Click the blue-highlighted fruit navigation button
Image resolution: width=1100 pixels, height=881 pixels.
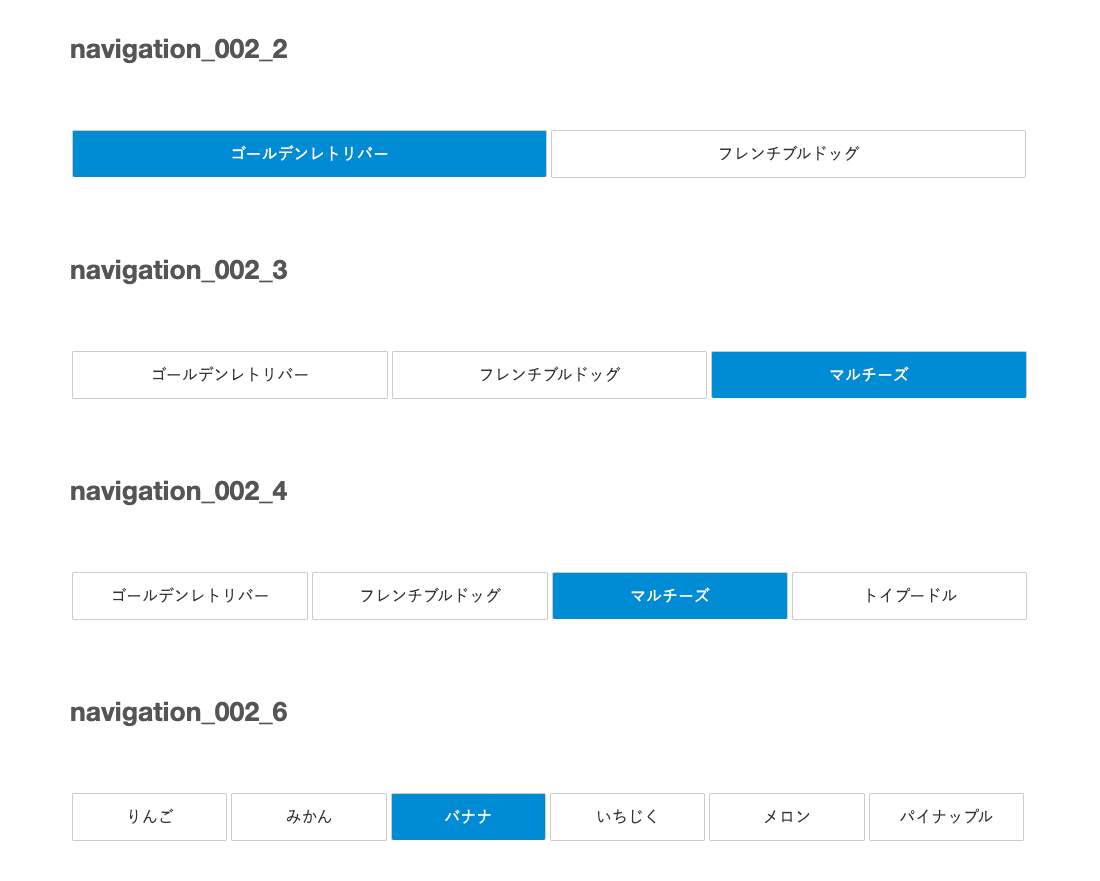pyautogui.click(x=469, y=816)
